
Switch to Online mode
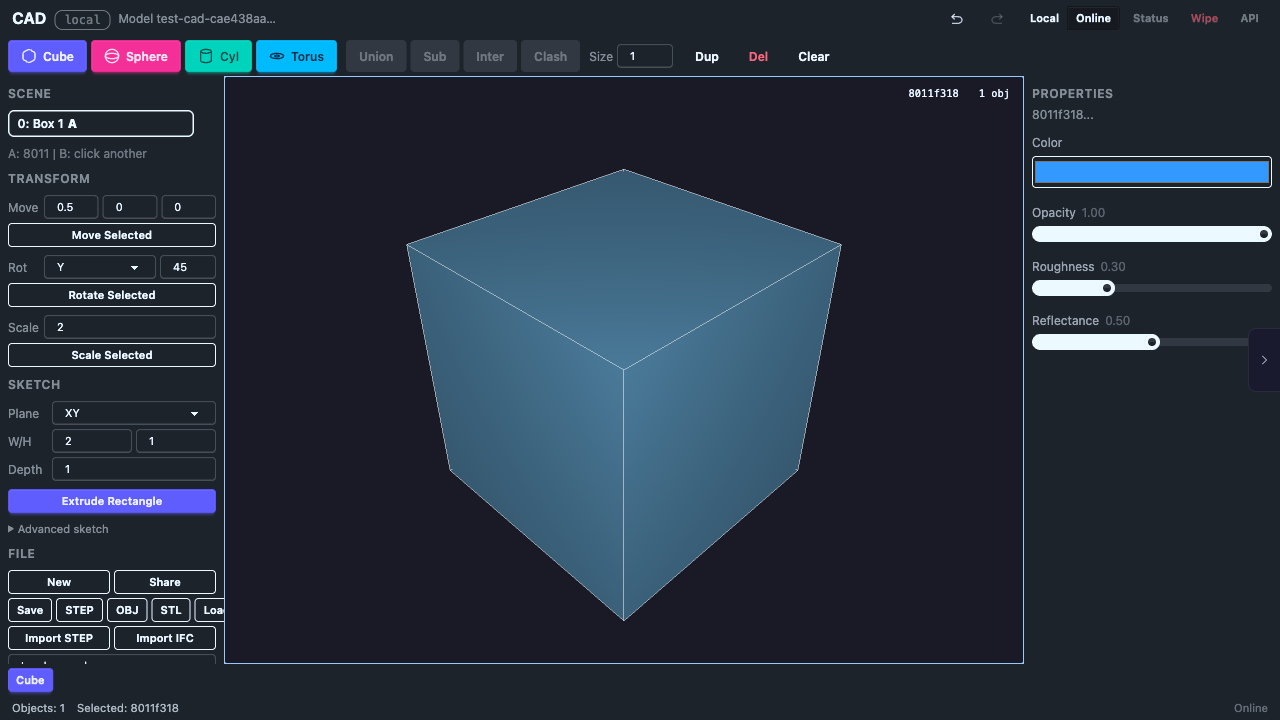(x=1092, y=18)
